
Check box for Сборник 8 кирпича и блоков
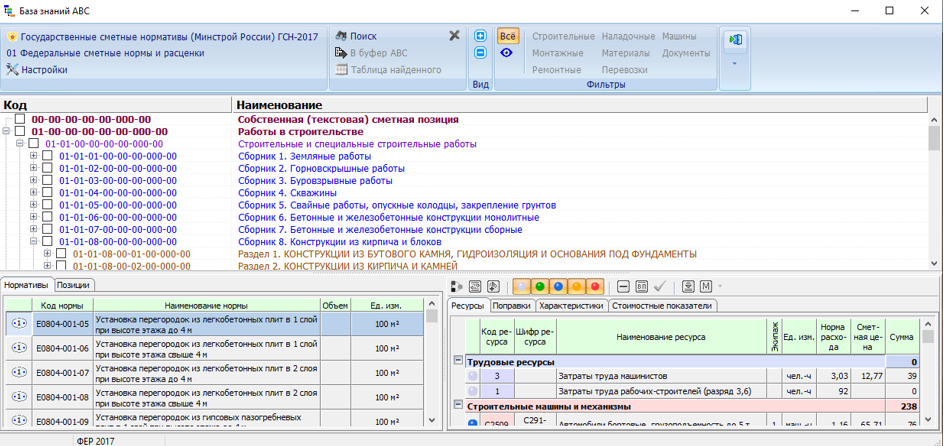tap(48, 241)
